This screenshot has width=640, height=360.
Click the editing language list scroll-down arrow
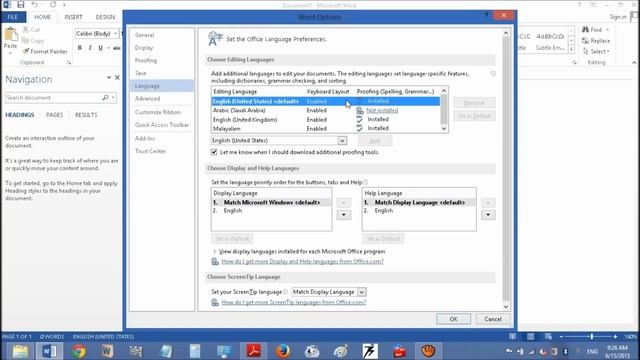click(x=444, y=129)
